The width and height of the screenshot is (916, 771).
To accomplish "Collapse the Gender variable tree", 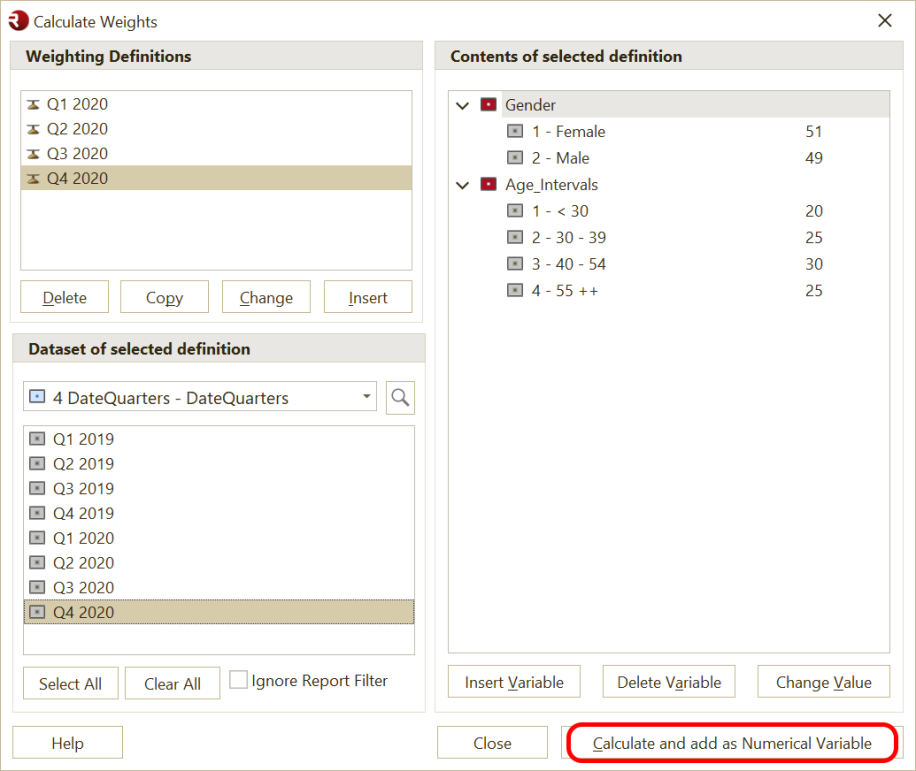I will [x=462, y=104].
